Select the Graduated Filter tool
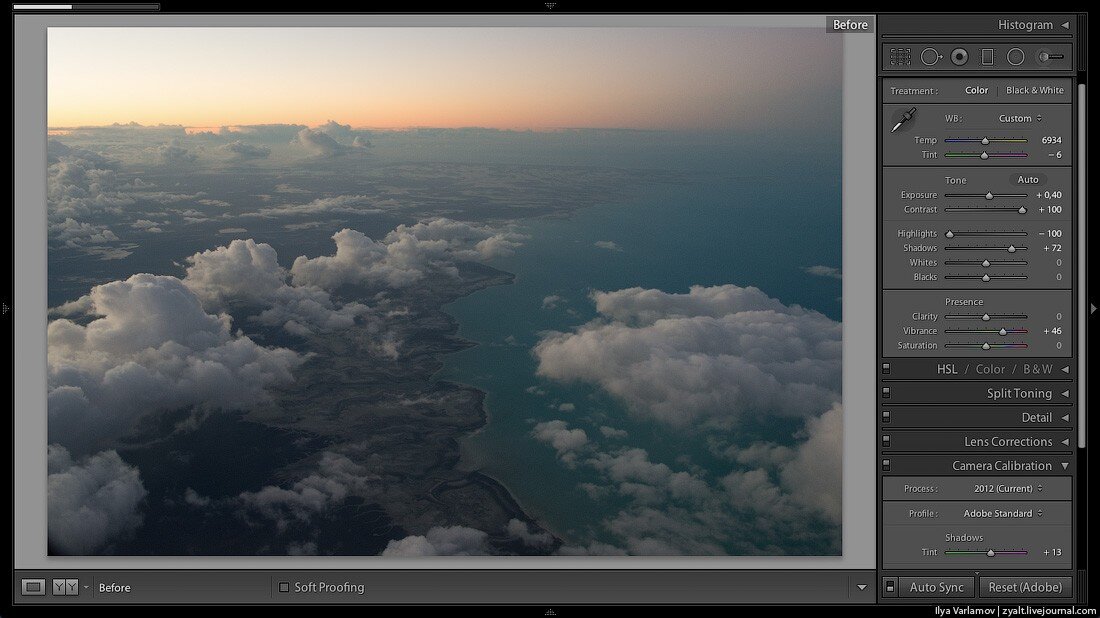 [987, 57]
